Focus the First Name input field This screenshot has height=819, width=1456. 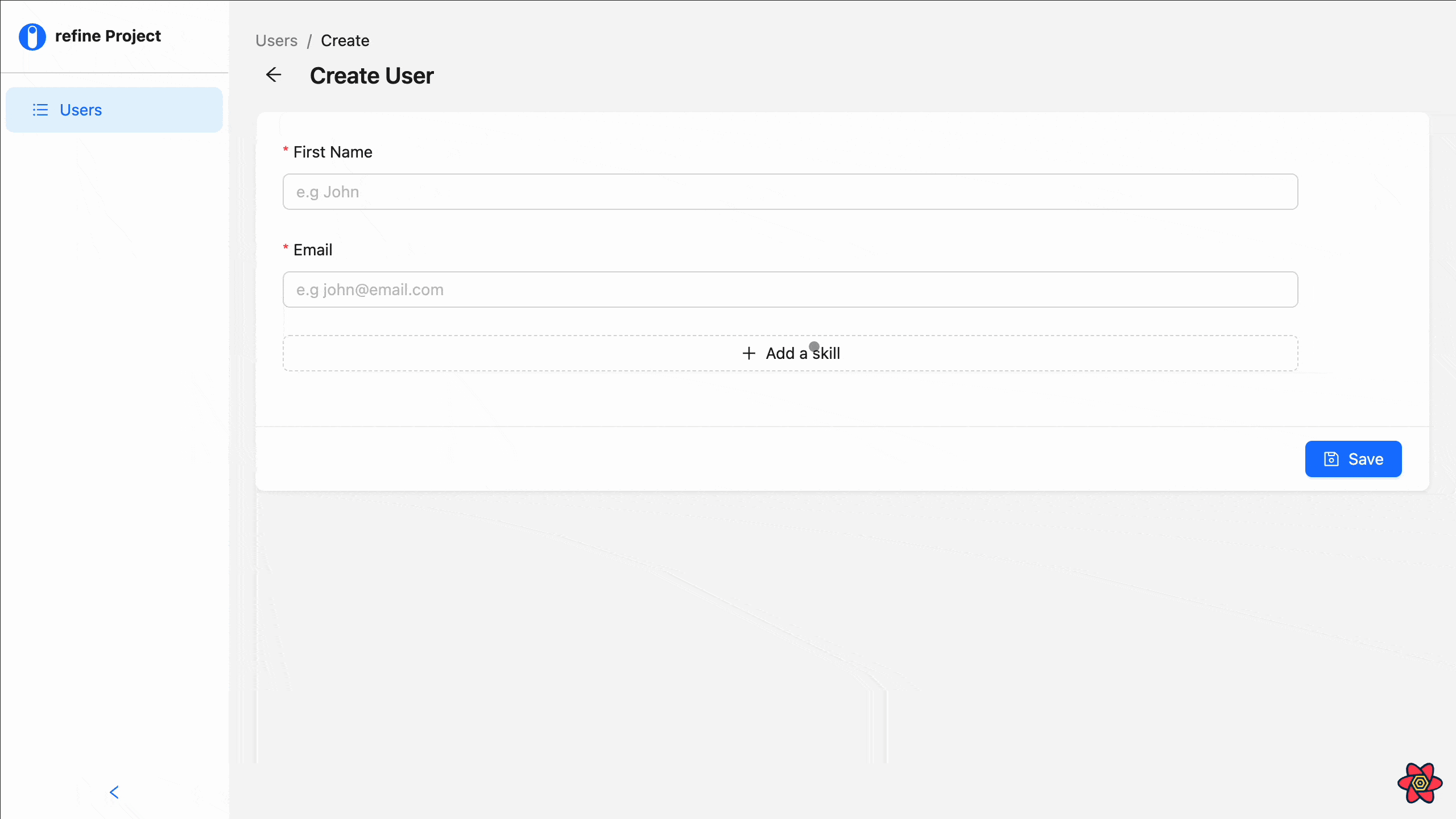[x=791, y=192]
